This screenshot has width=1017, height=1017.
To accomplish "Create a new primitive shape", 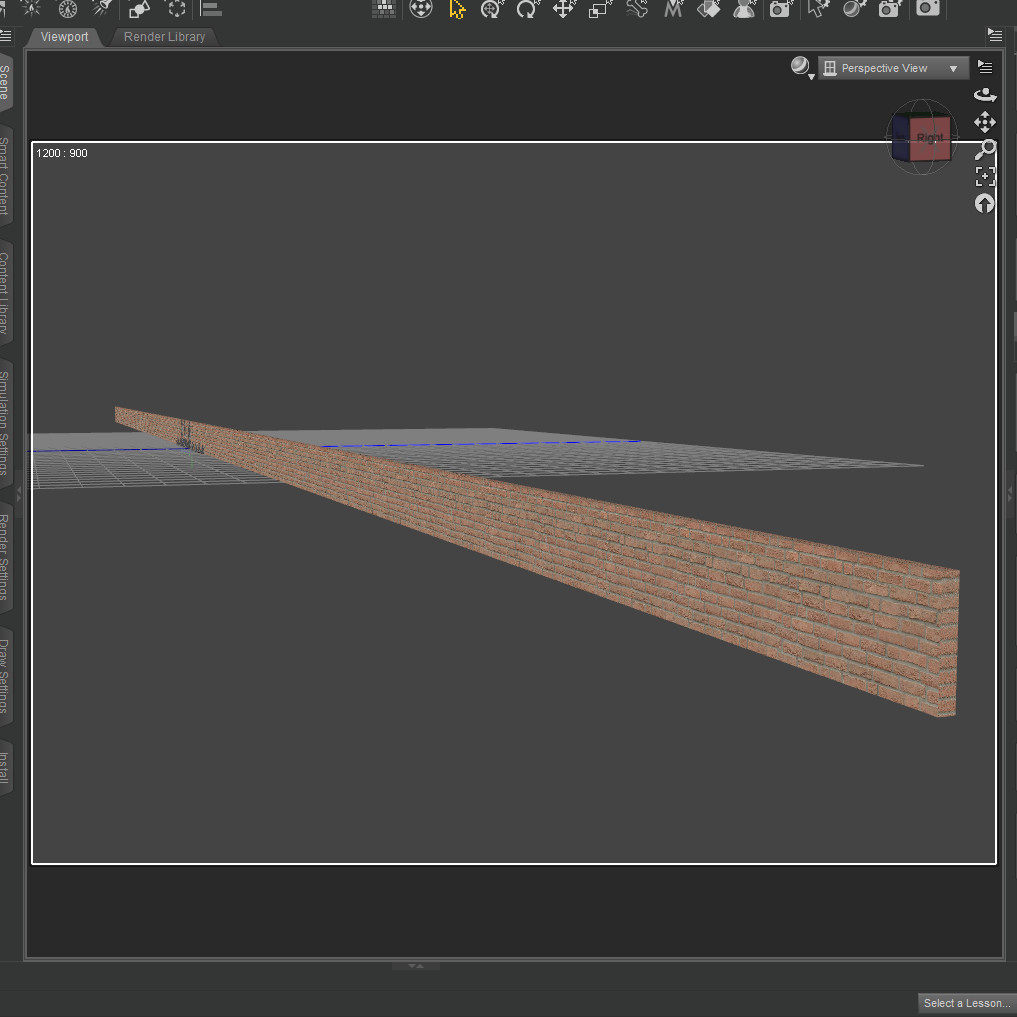I will [x=139, y=8].
